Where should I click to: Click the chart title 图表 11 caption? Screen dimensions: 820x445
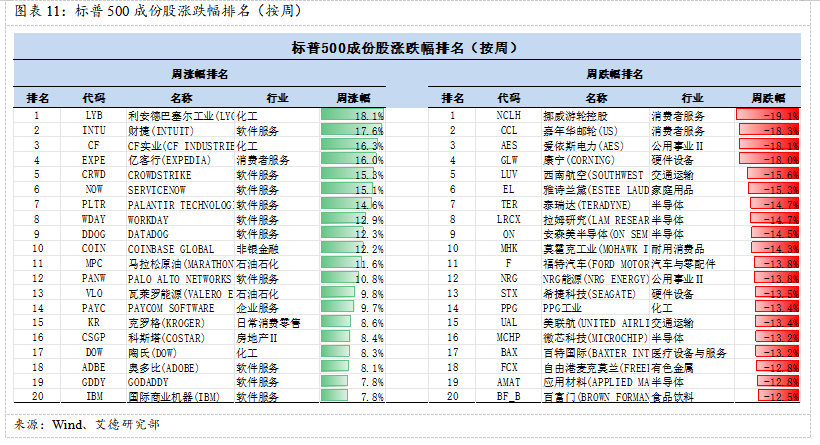pos(158,10)
